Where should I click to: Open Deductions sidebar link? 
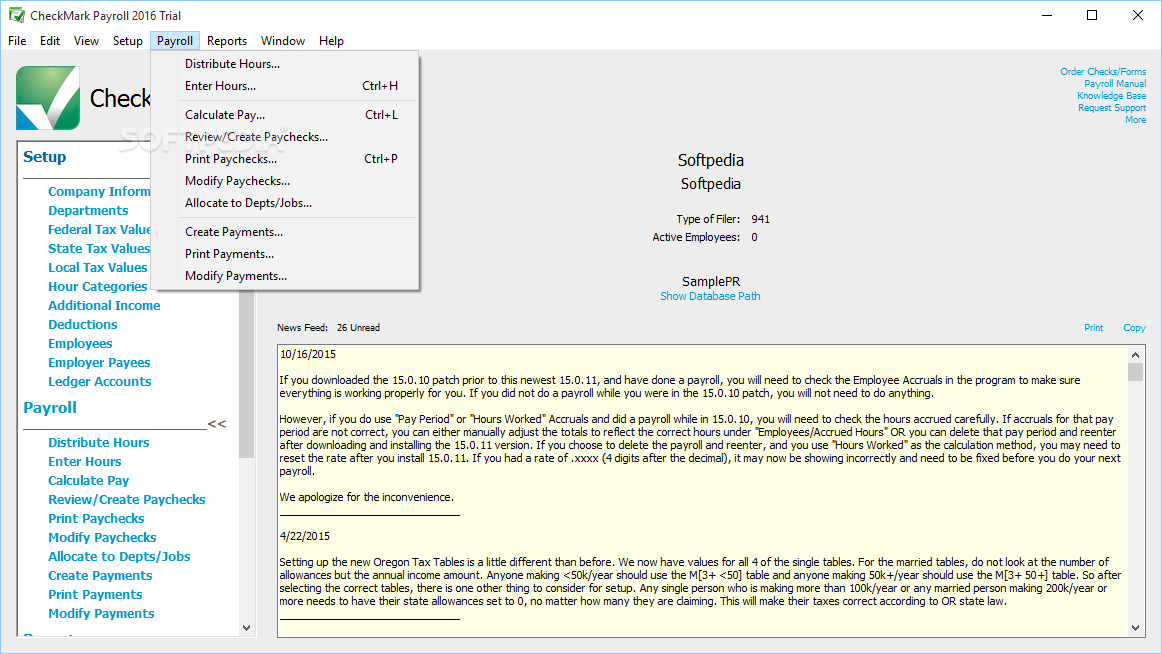82,324
